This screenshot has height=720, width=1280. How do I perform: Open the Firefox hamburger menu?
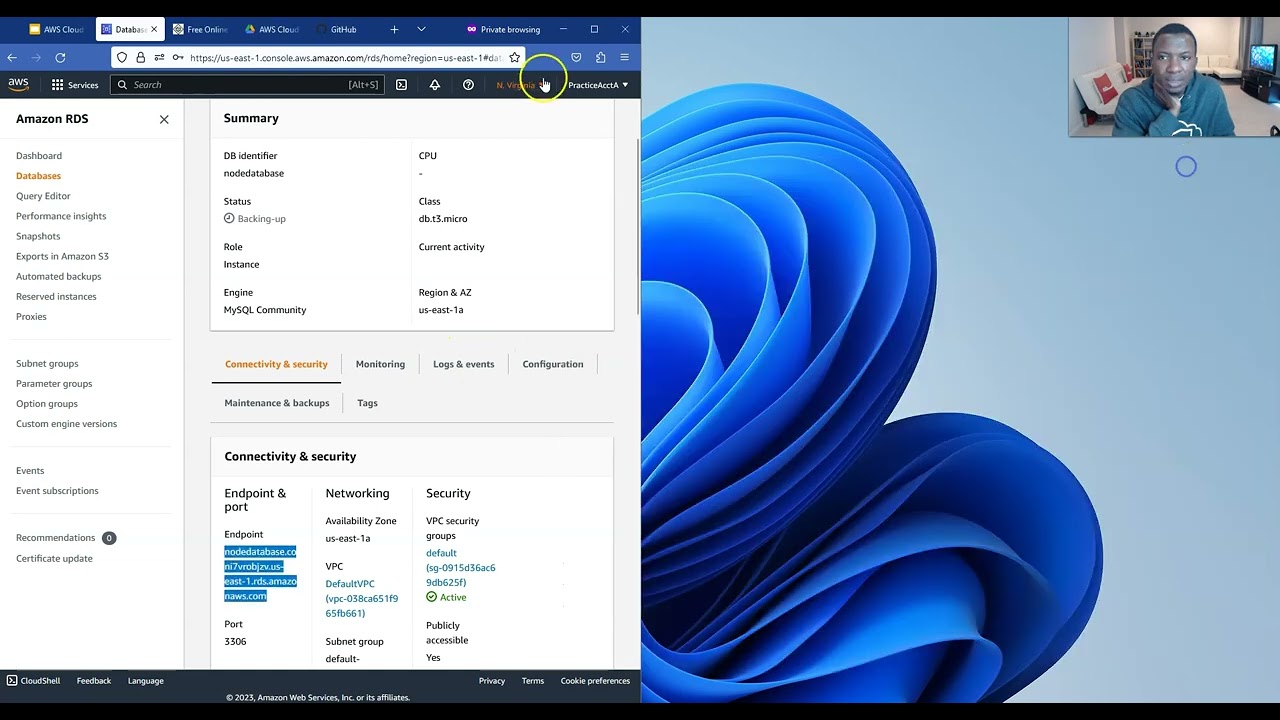624,58
